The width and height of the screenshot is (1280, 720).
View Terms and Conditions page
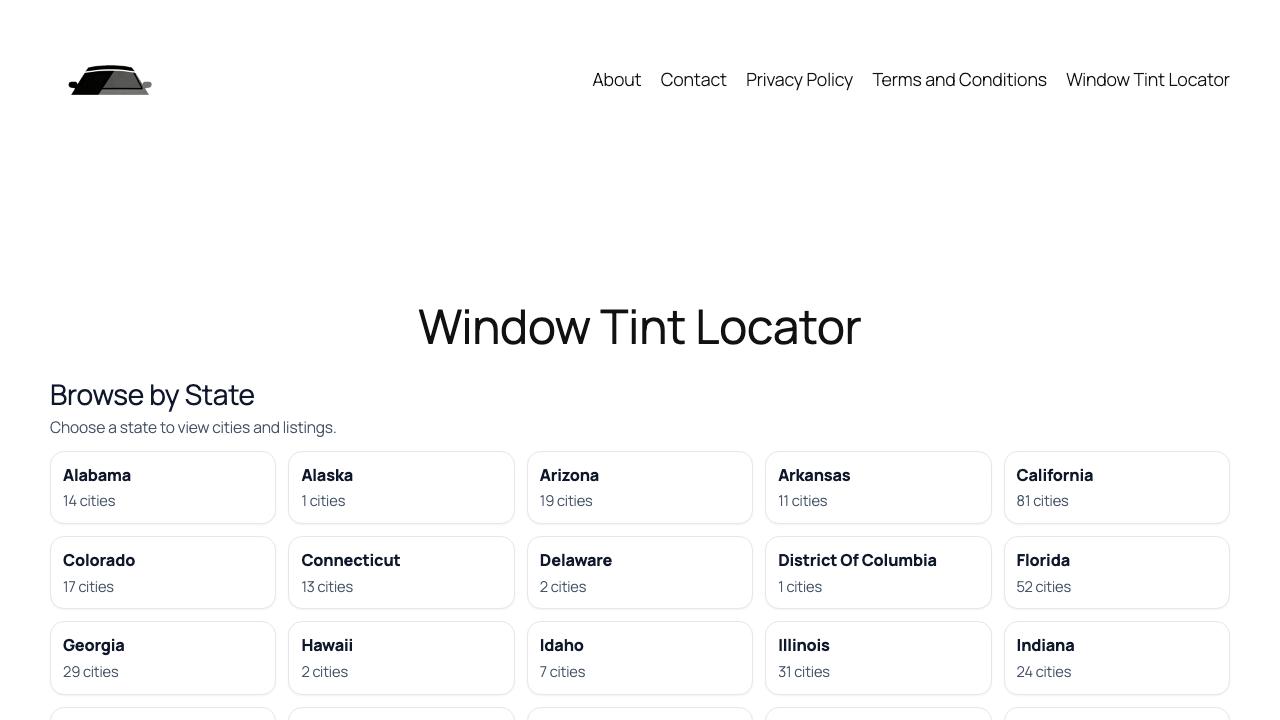point(959,80)
